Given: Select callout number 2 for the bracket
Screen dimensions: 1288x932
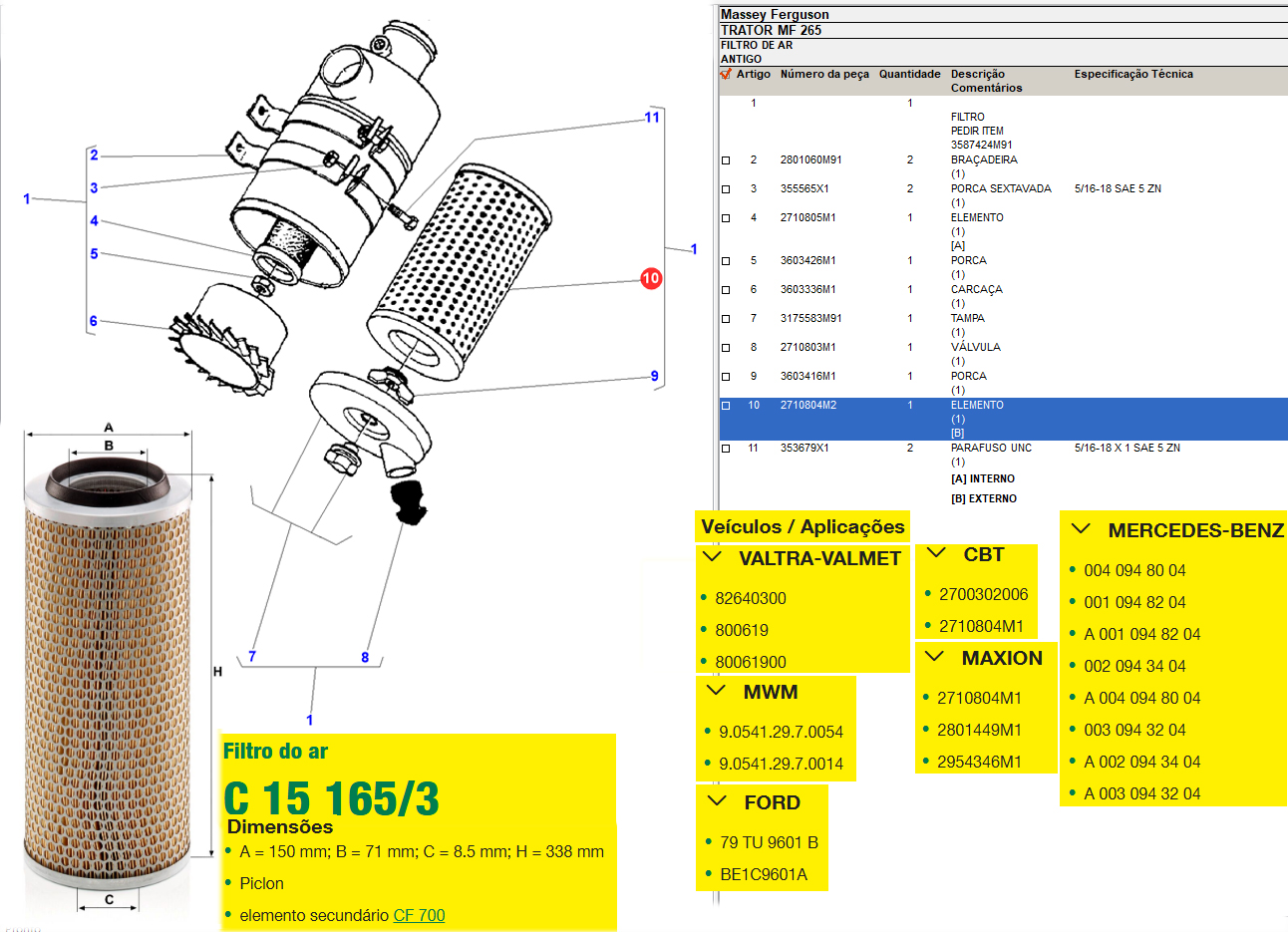Looking at the screenshot, I should pos(94,155).
